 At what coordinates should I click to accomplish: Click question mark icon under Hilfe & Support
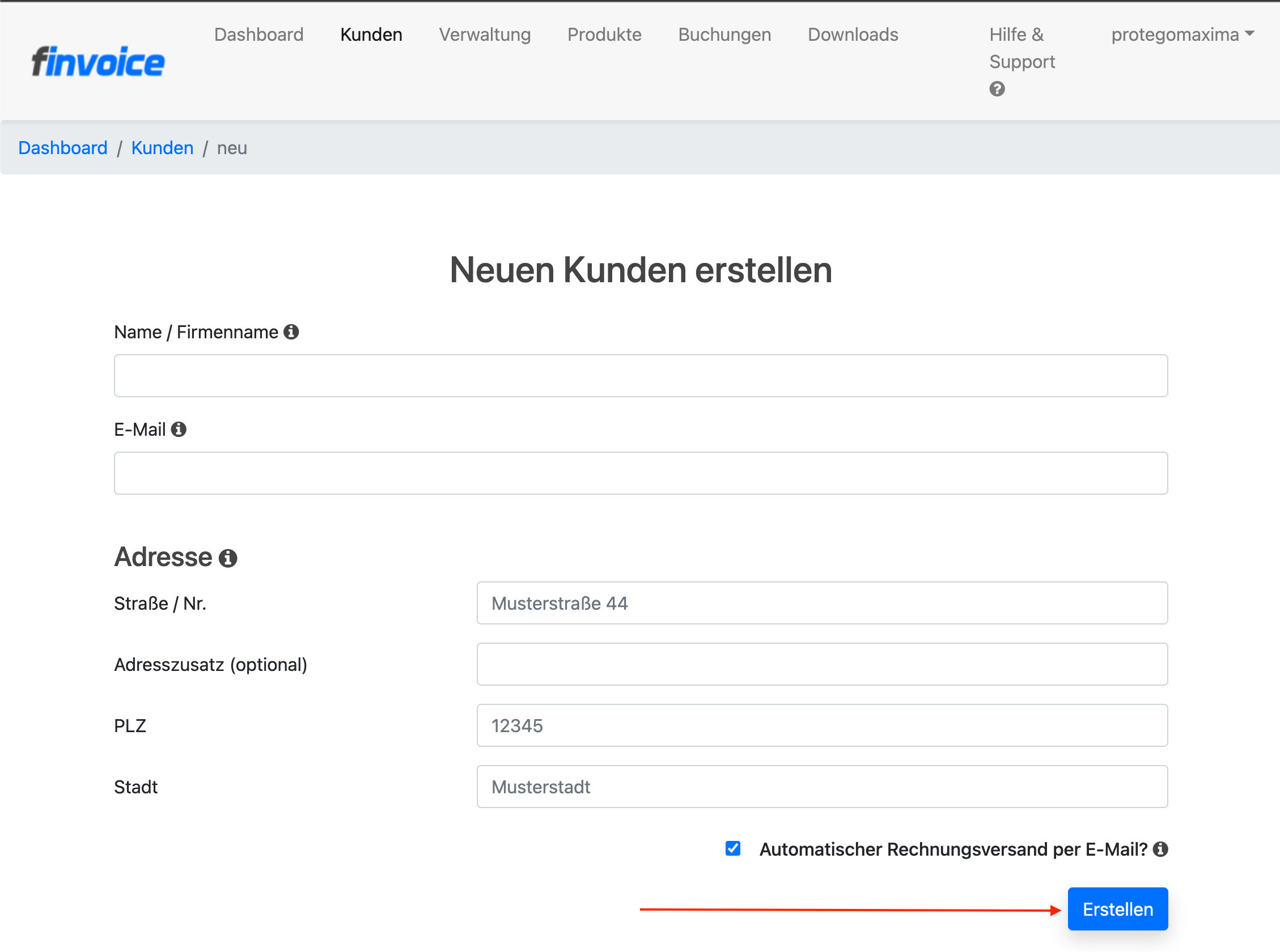[x=997, y=89]
